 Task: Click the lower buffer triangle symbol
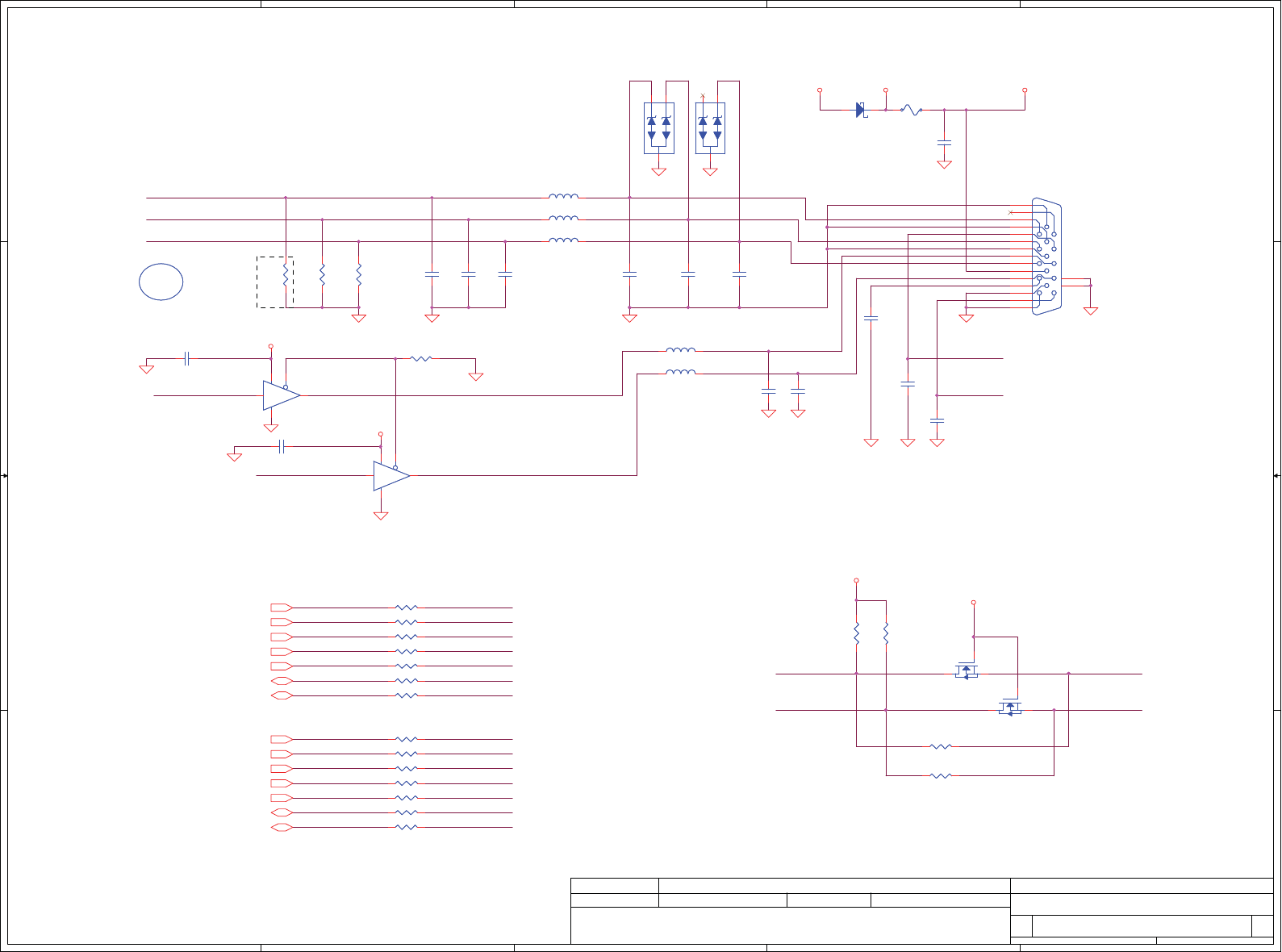point(391,476)
